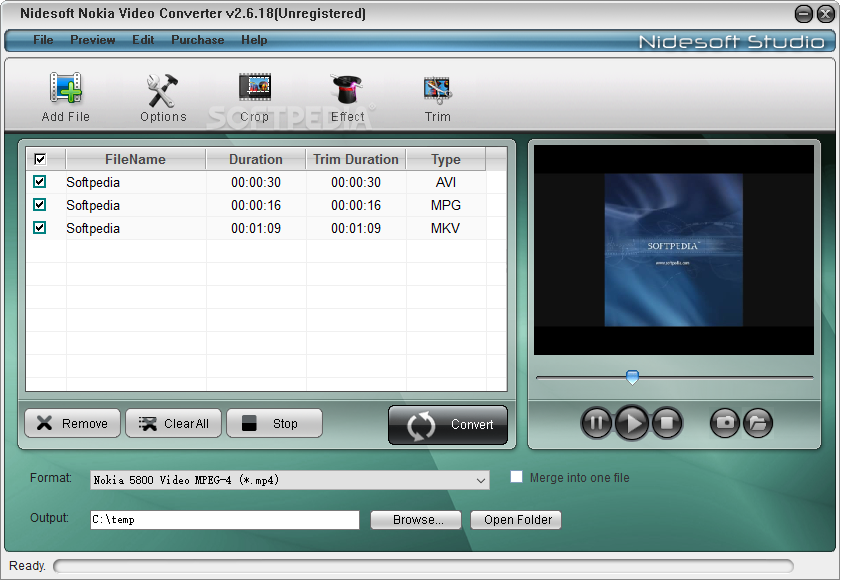Screen dimensions: 841x581
Task: Open the Options tools icon
Action: pos(163,90)
